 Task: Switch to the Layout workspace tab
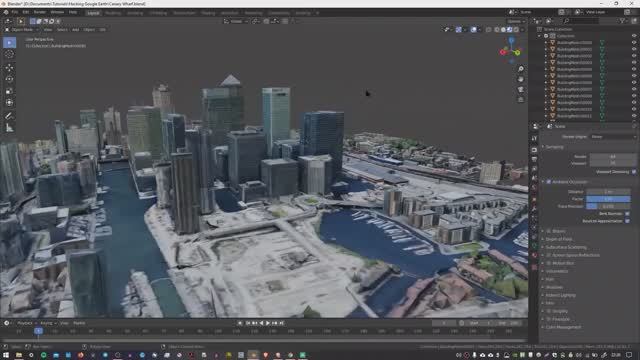coord(93,13)
